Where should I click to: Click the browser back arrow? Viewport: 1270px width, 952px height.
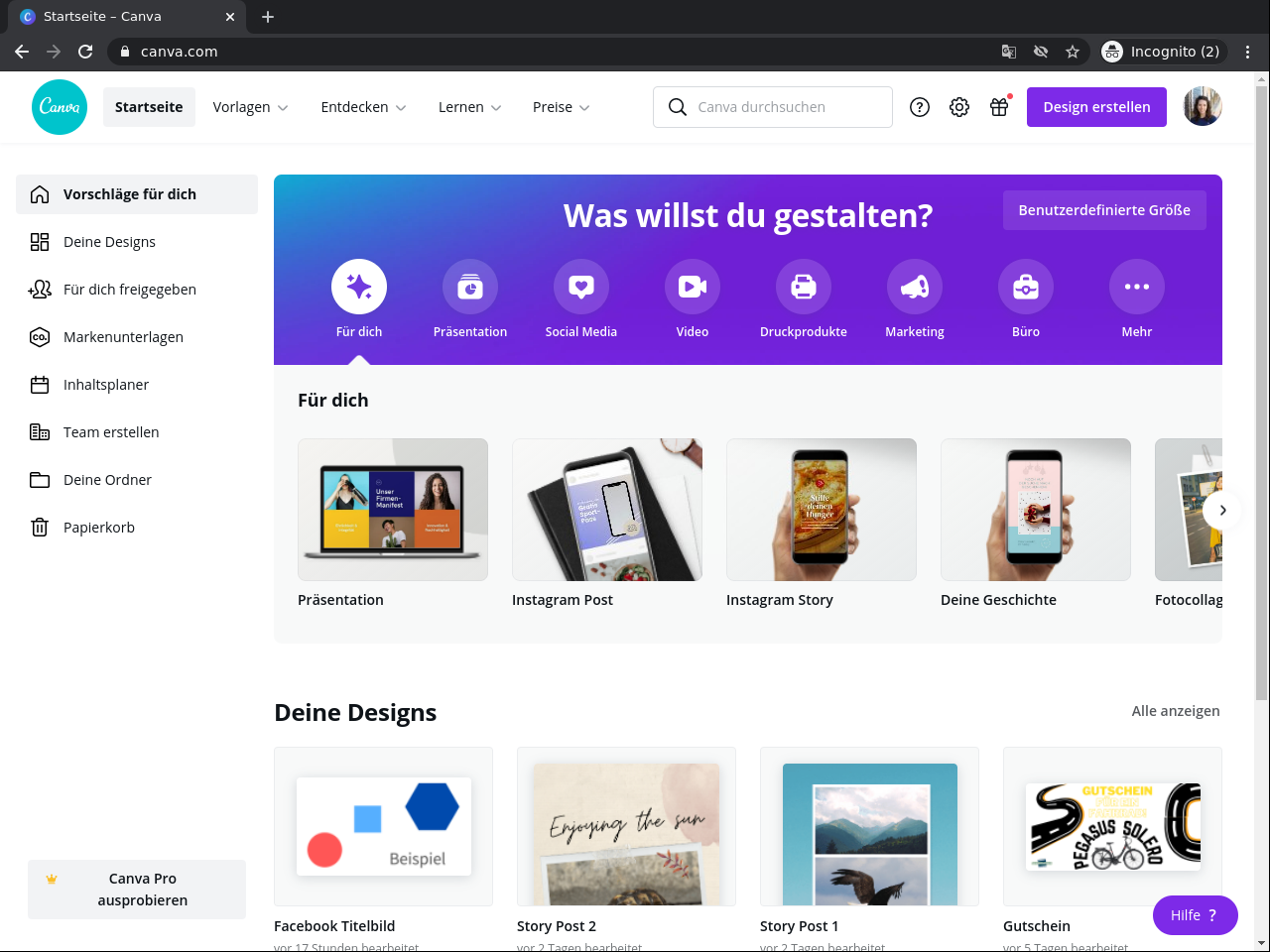coord(22,52)
